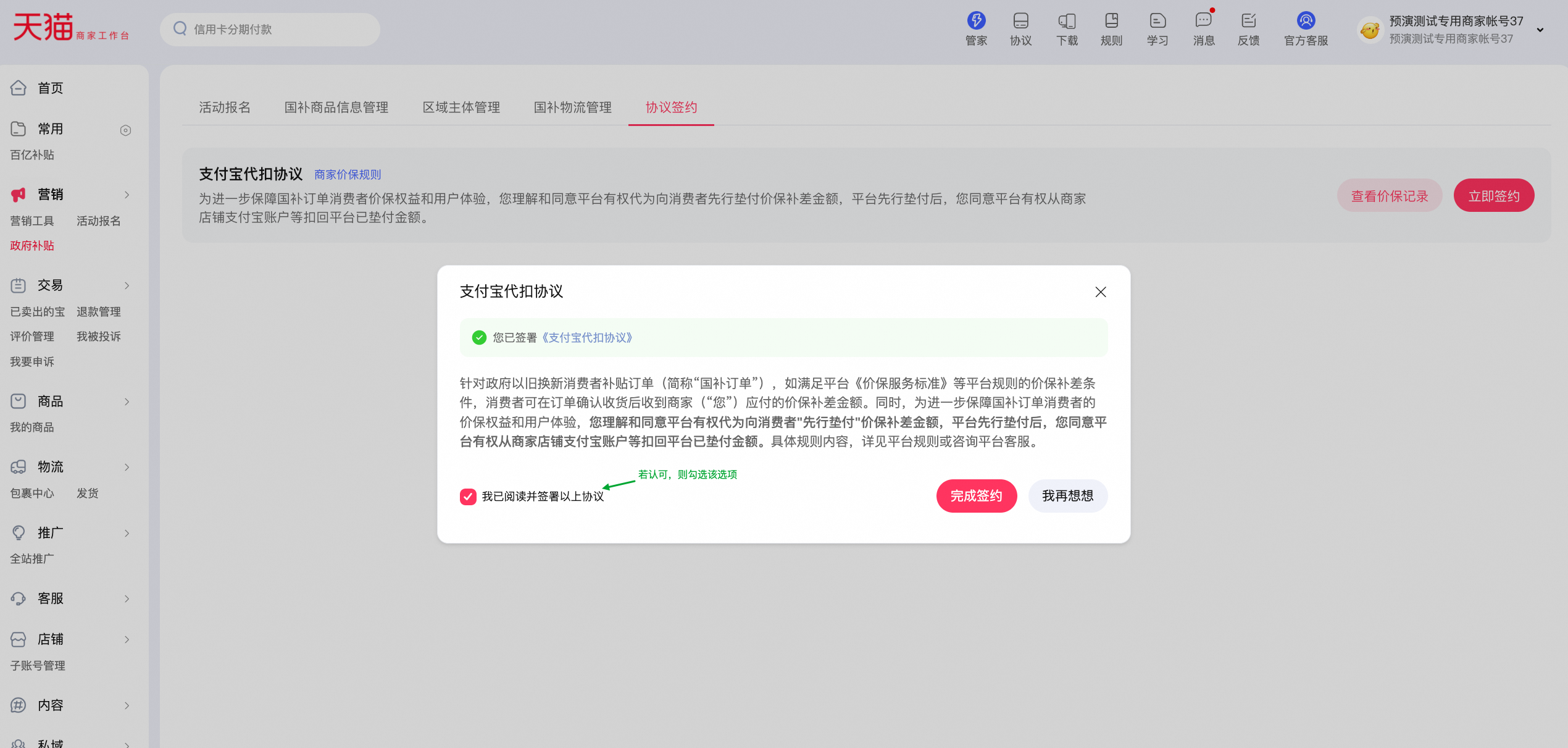The height and width of the screenshot is (748, 1568).
Task: Open the 《支付宝代扣协议》 link in dialog
Action: pyautogui.click(x=587, y=337)
